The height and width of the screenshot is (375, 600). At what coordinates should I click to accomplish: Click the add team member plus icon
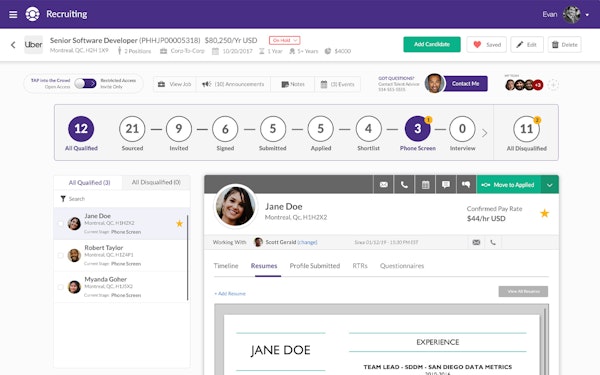[553, 85]
